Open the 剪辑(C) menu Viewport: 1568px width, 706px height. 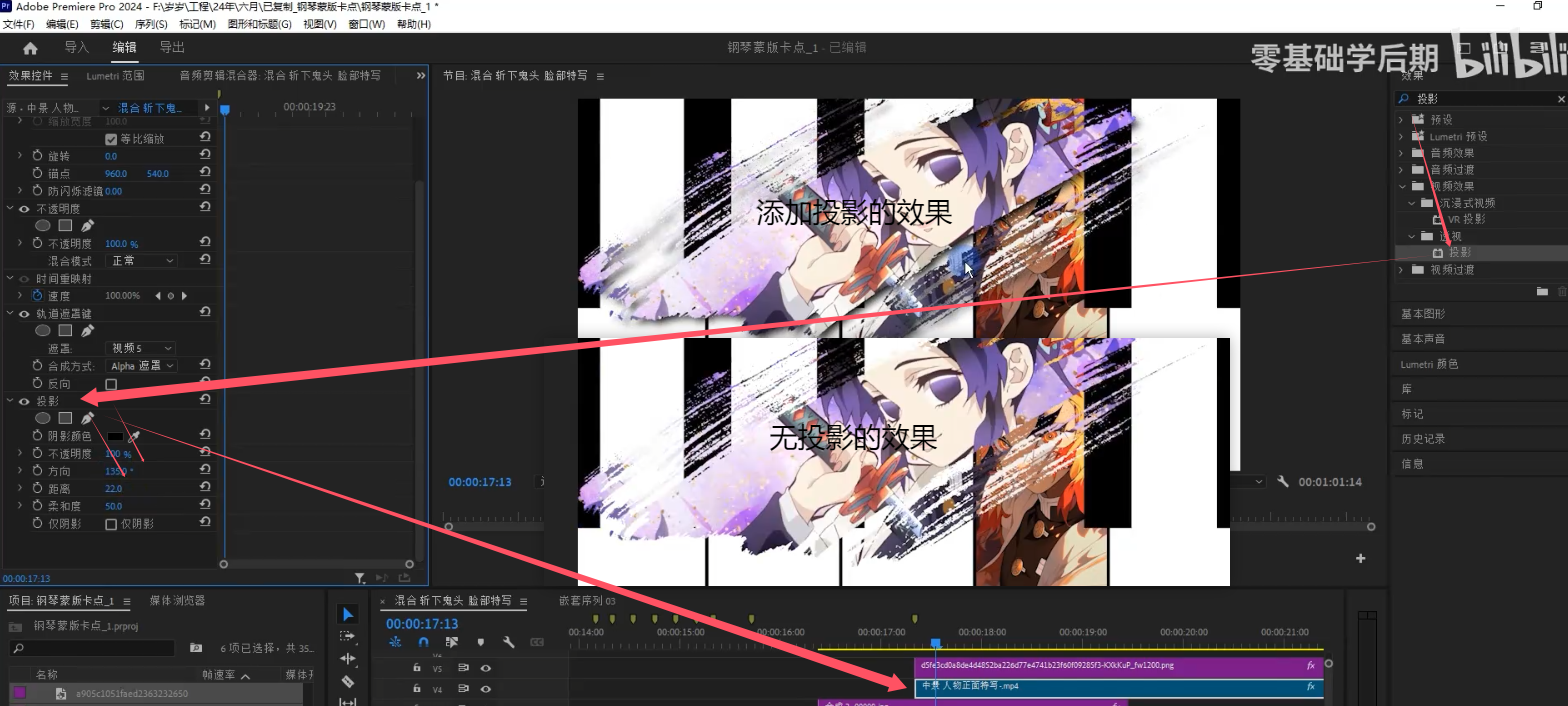pyautogui.click(x=107, y=24)
